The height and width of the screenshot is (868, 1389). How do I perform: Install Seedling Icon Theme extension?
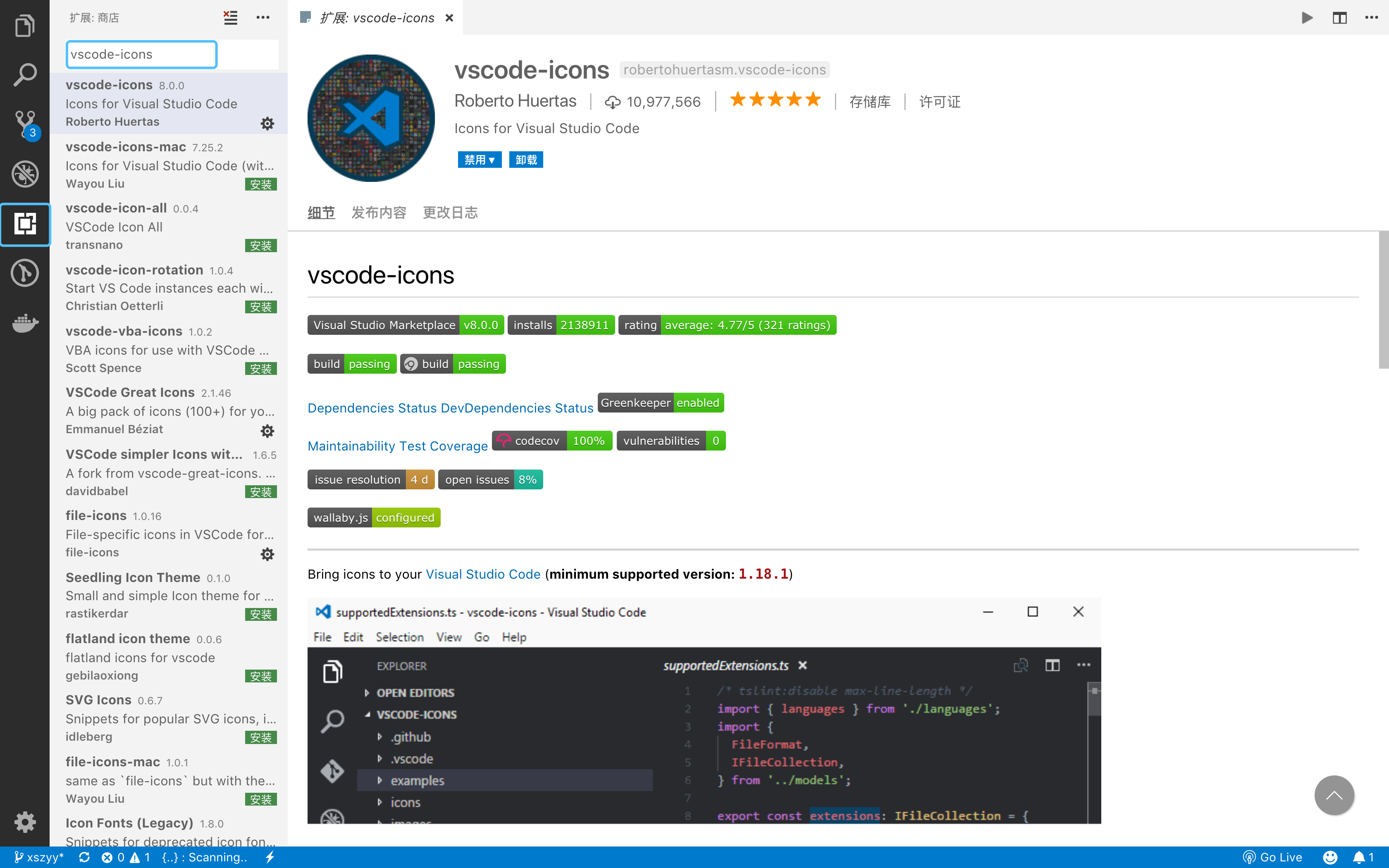[260, 614]
